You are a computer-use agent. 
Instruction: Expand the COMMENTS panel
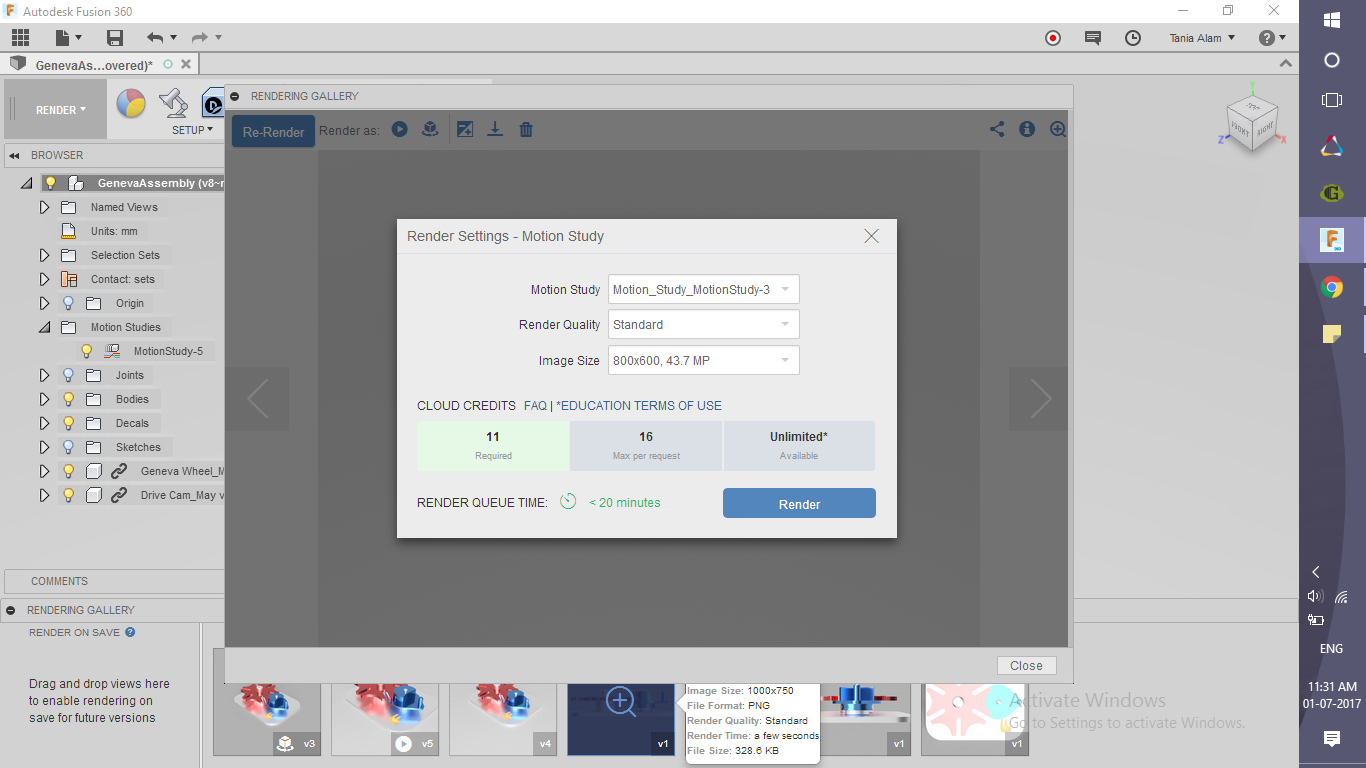point(59,581)
